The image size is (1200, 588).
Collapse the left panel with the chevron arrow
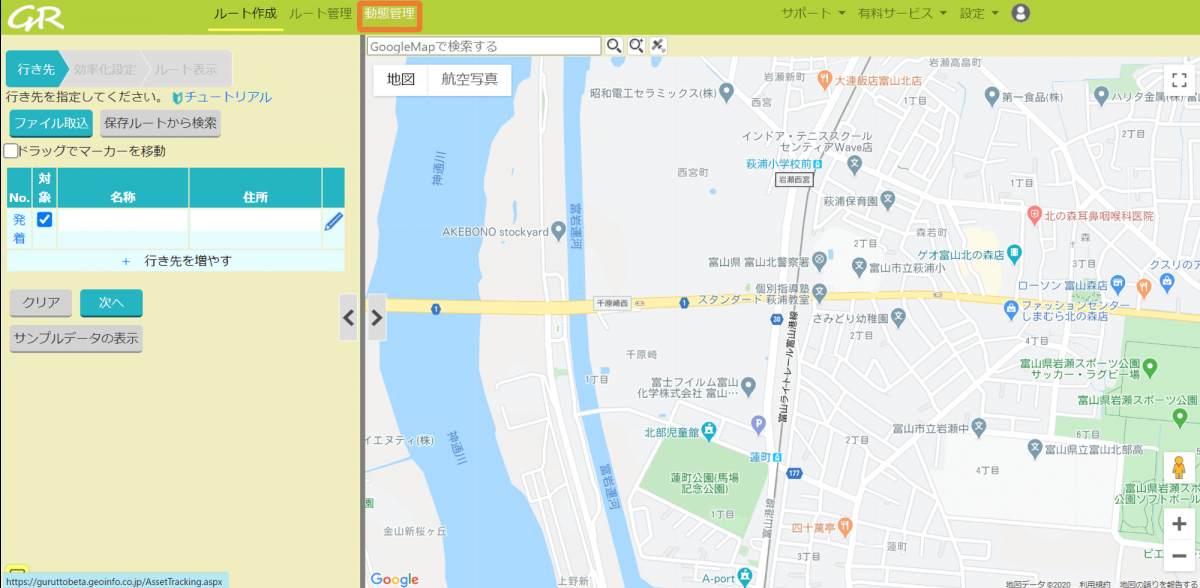348,318
